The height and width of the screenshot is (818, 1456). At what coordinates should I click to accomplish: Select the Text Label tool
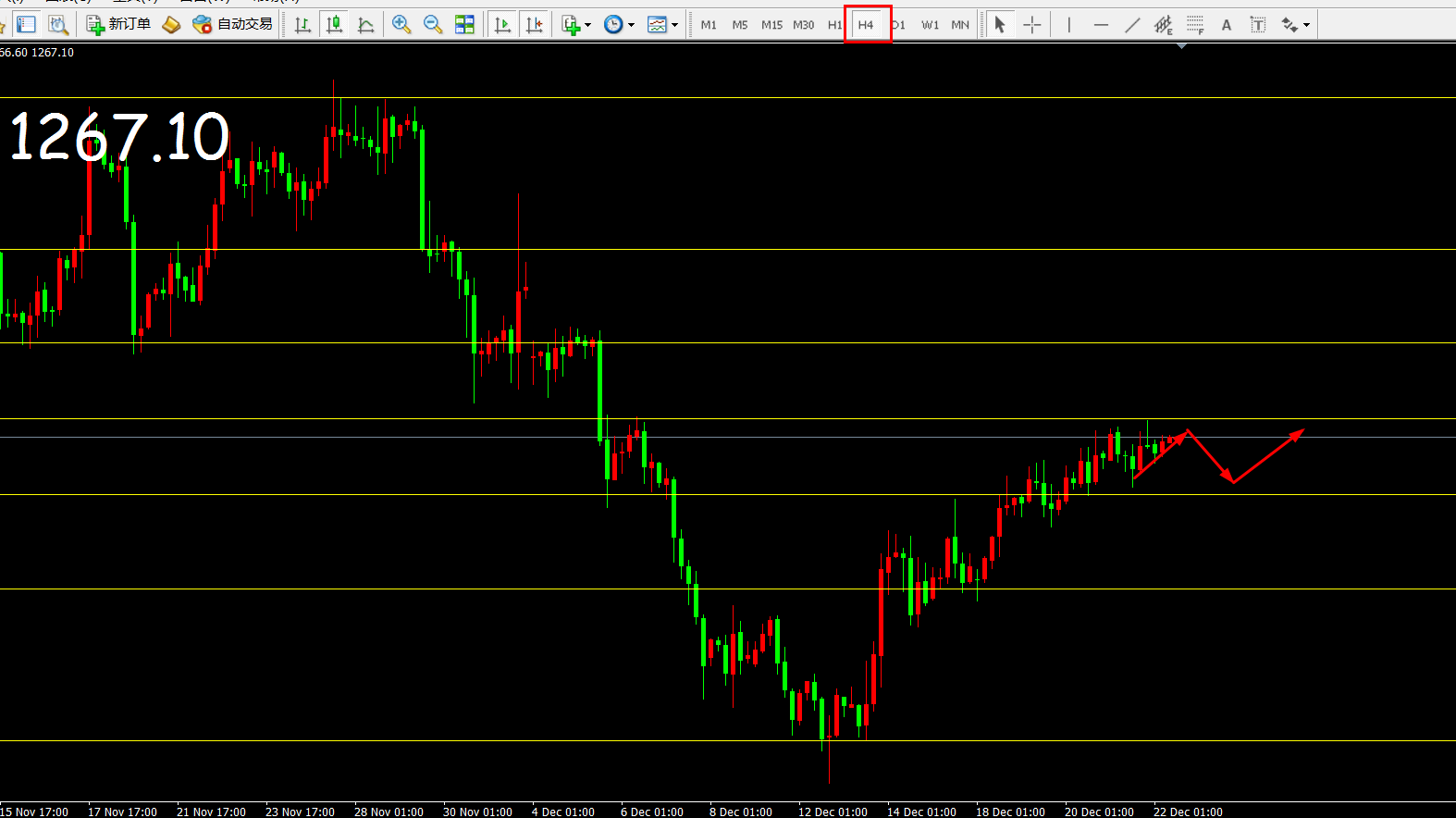(x=1258, y=25)
